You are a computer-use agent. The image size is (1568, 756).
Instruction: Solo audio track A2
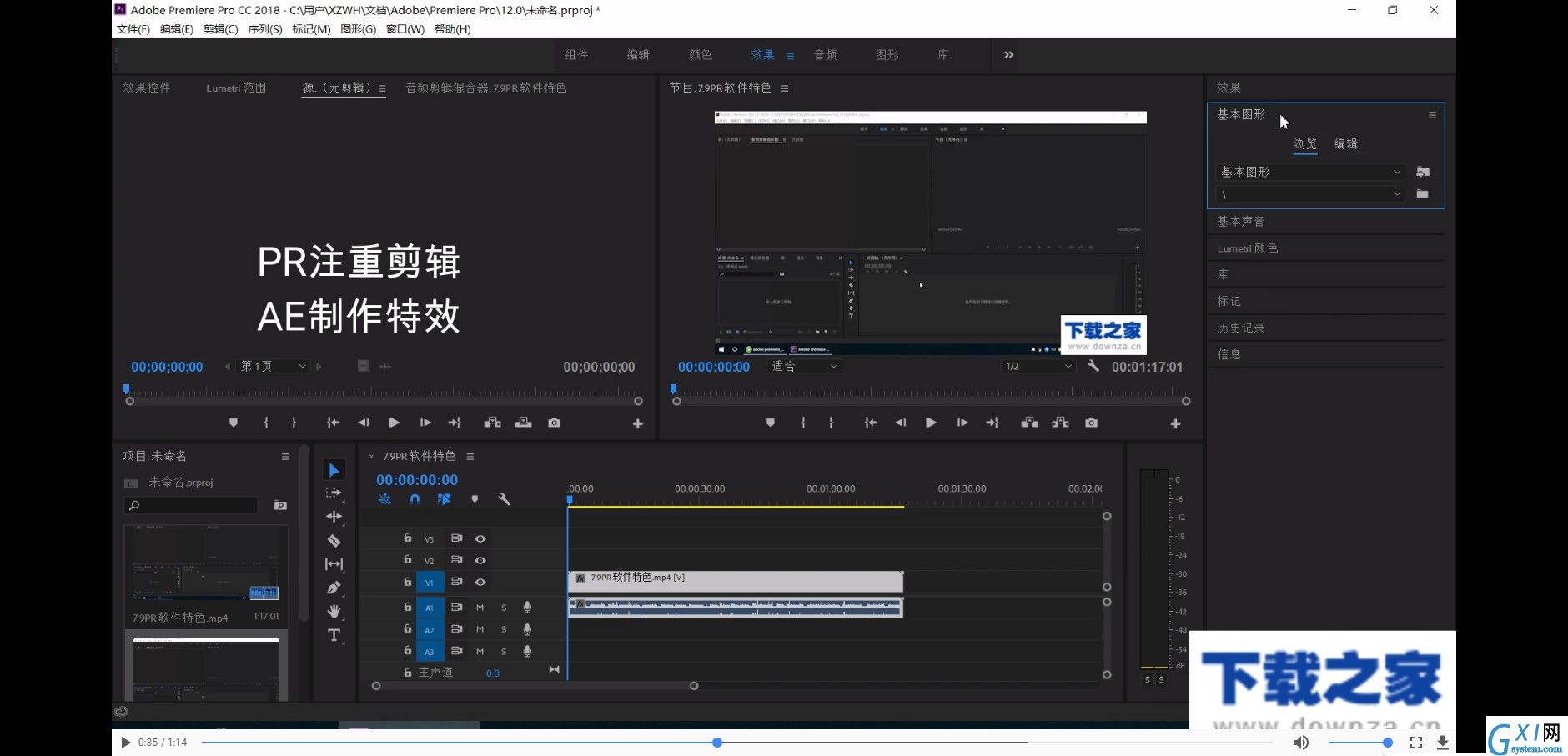coord(504,629)
